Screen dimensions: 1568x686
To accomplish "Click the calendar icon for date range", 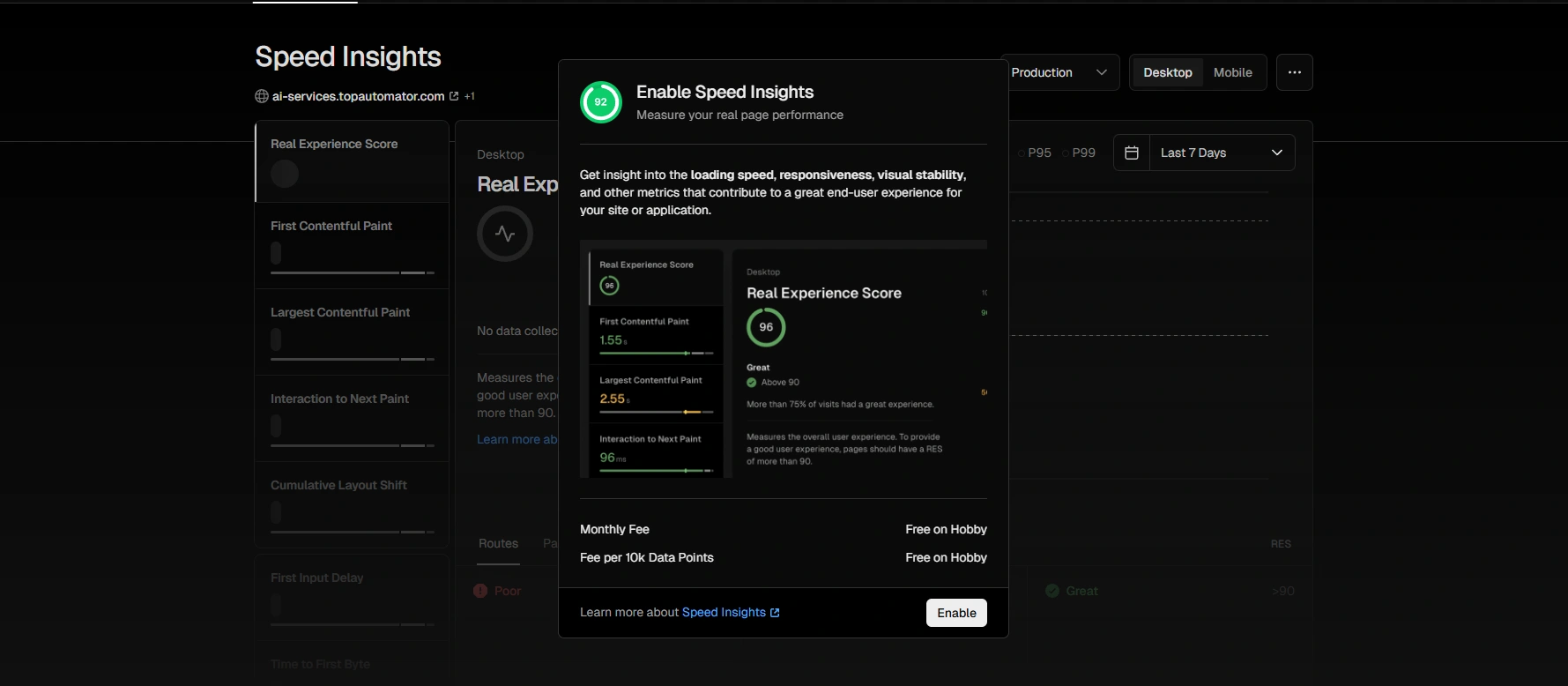I will click(x=1132, y=153).
